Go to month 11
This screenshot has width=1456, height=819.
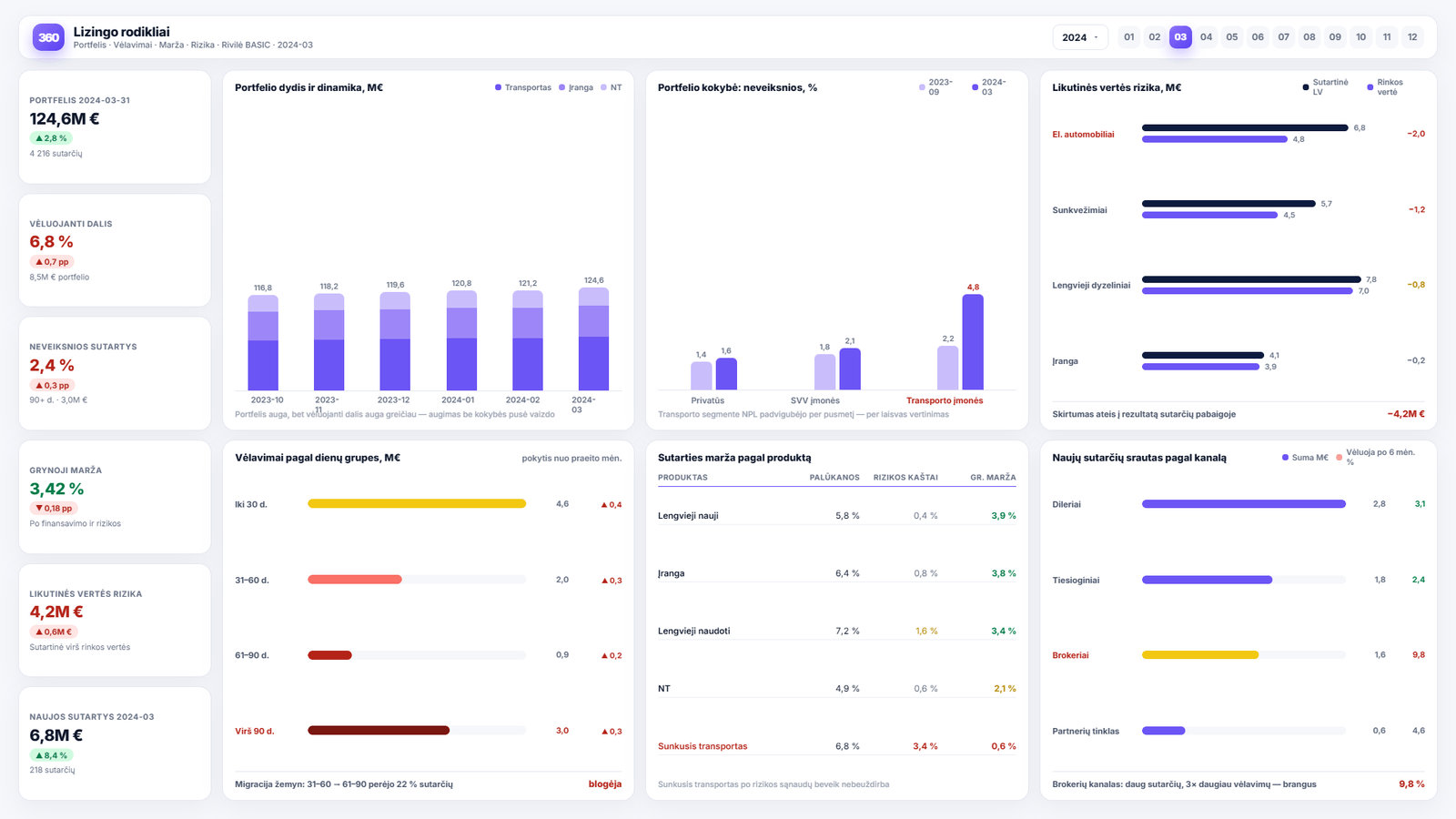pyautogui.click(x=1387, y=37)
